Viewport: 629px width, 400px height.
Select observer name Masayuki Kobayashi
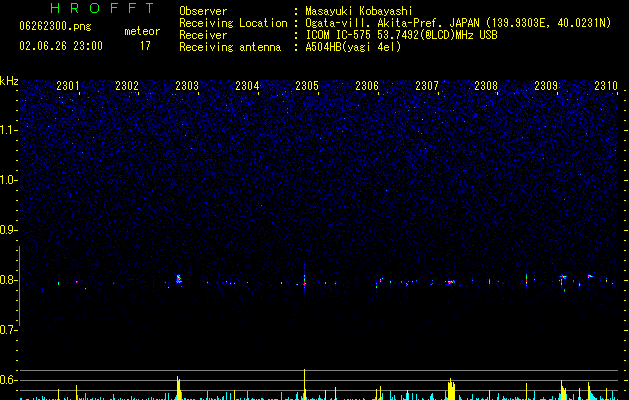(x=359, y=11)
